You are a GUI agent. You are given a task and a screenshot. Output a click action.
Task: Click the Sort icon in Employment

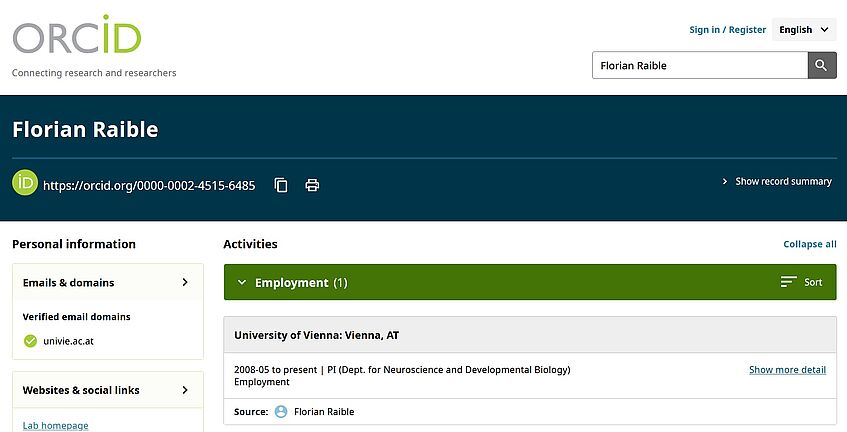[x=789, y=283]
